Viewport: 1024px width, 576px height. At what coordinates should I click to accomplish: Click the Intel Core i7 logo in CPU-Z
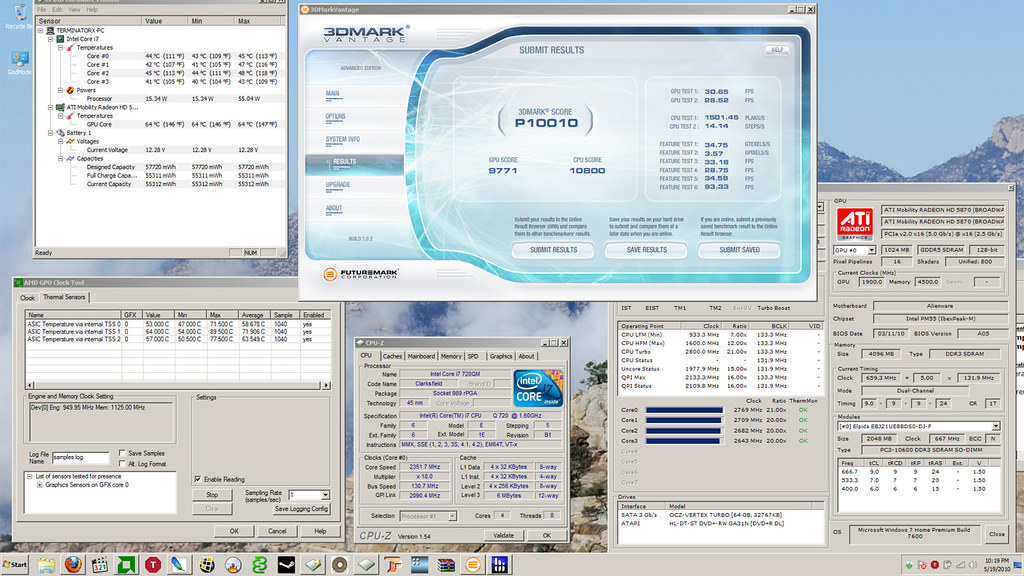coord(538,388)
